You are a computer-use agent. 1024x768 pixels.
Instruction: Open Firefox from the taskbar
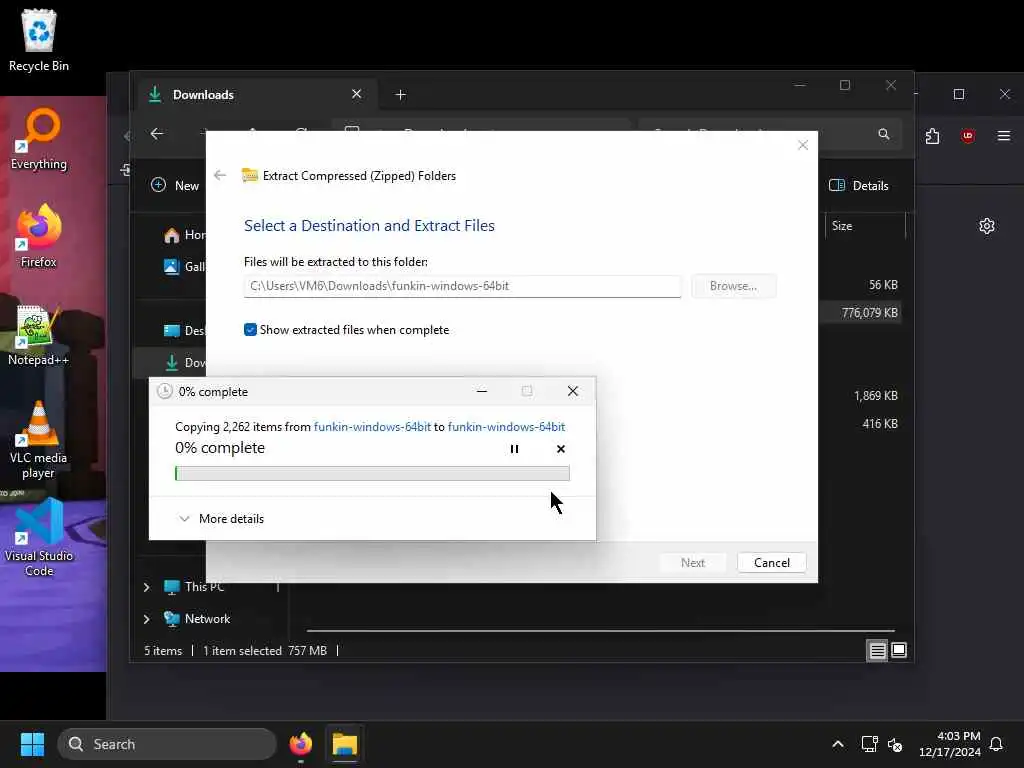click(x=300, y=744)
